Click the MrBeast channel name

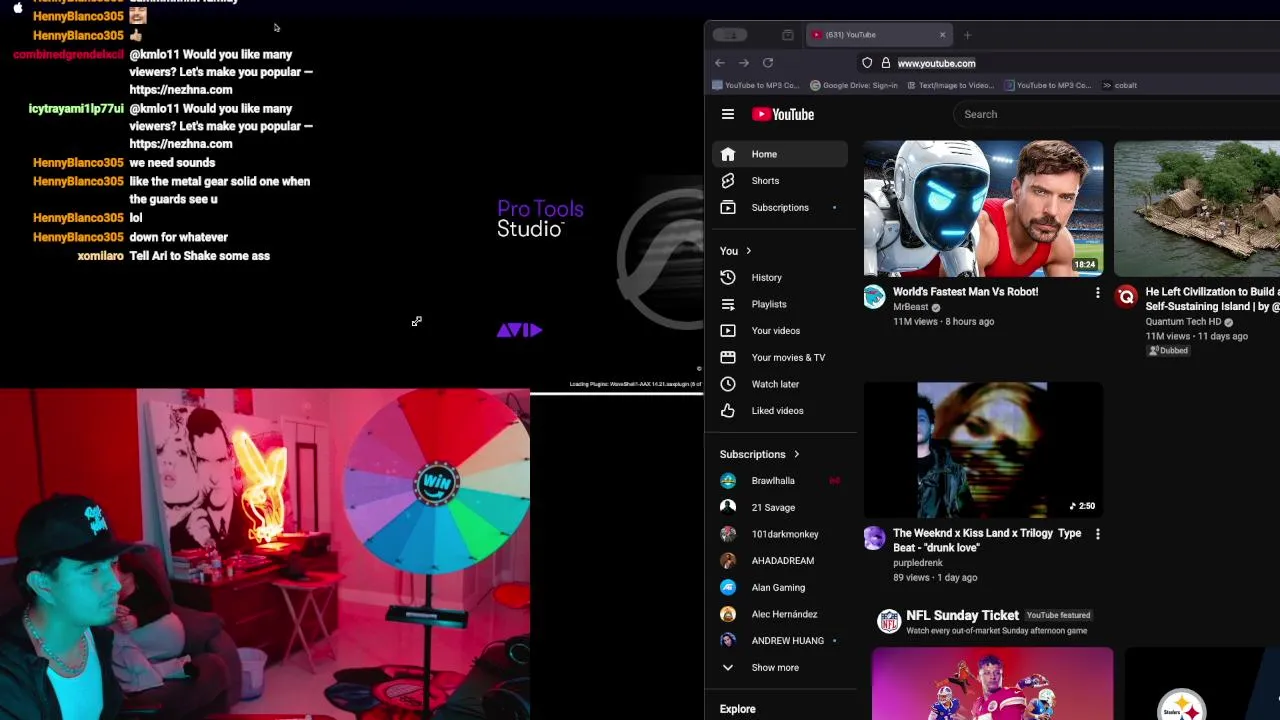pos(910,307)
